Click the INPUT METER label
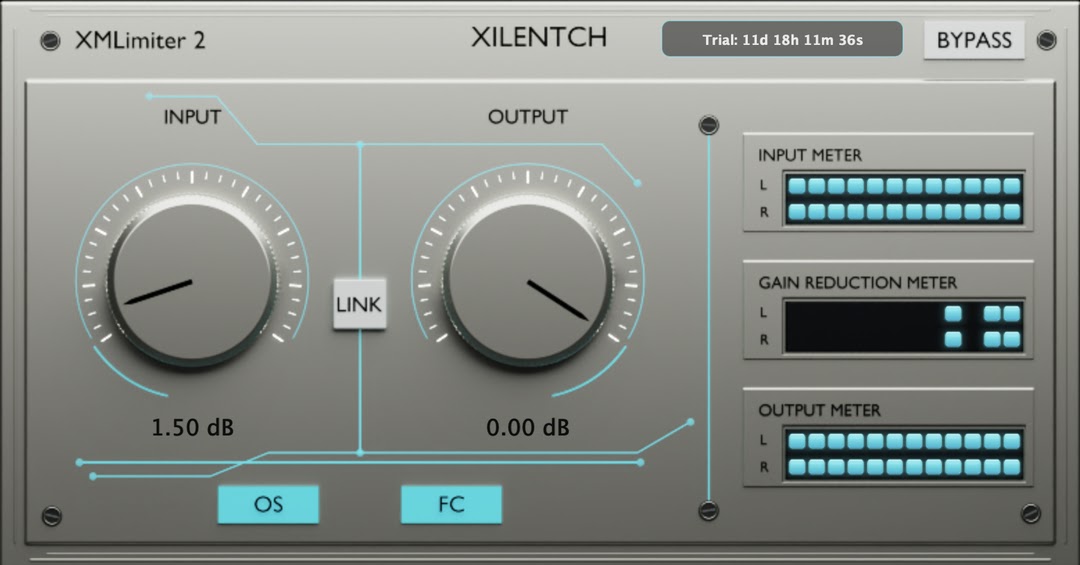The height and width of the screenshot is (565, 1080). [x=810, y=155]
